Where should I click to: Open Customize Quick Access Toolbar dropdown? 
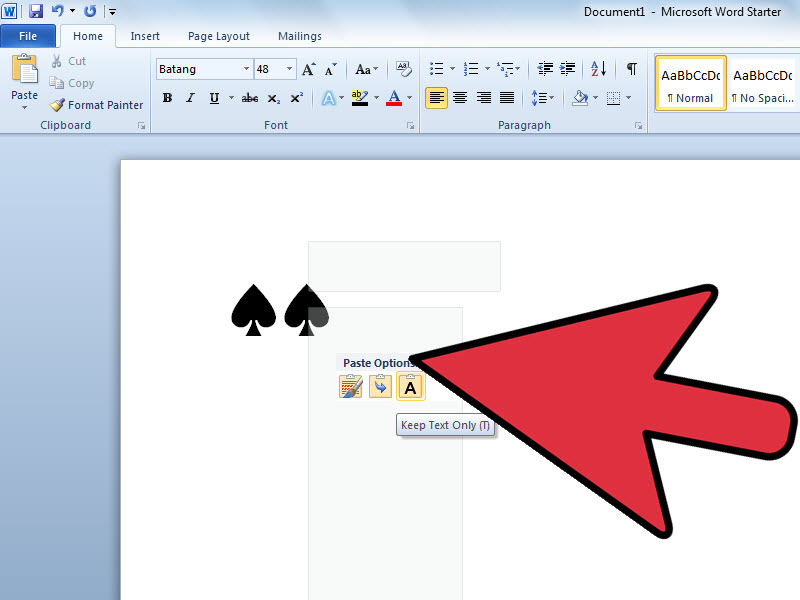tap(112, 11)
